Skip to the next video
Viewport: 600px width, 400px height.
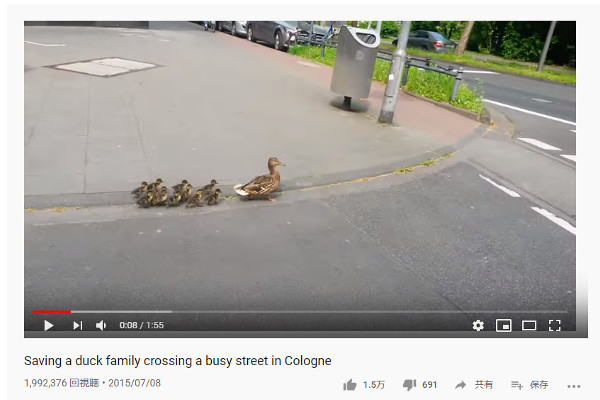pos(78,325)
